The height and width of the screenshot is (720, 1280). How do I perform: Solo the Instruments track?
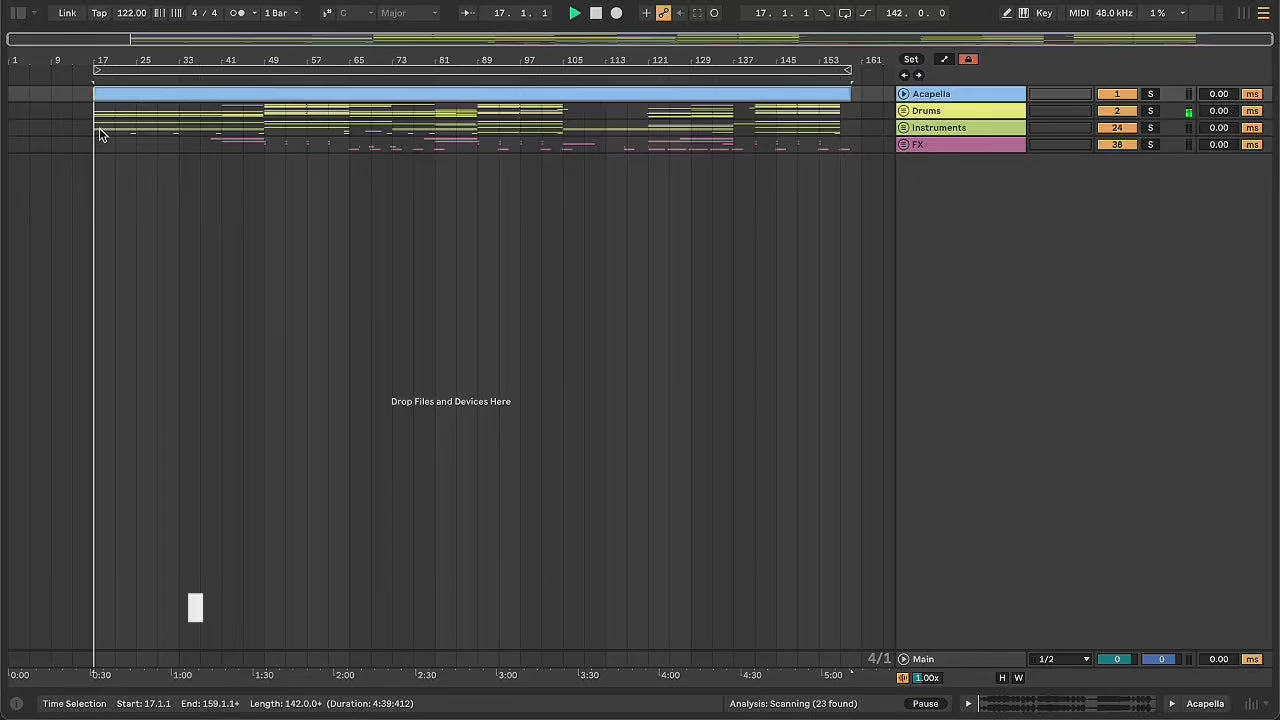coord(1150,128)
